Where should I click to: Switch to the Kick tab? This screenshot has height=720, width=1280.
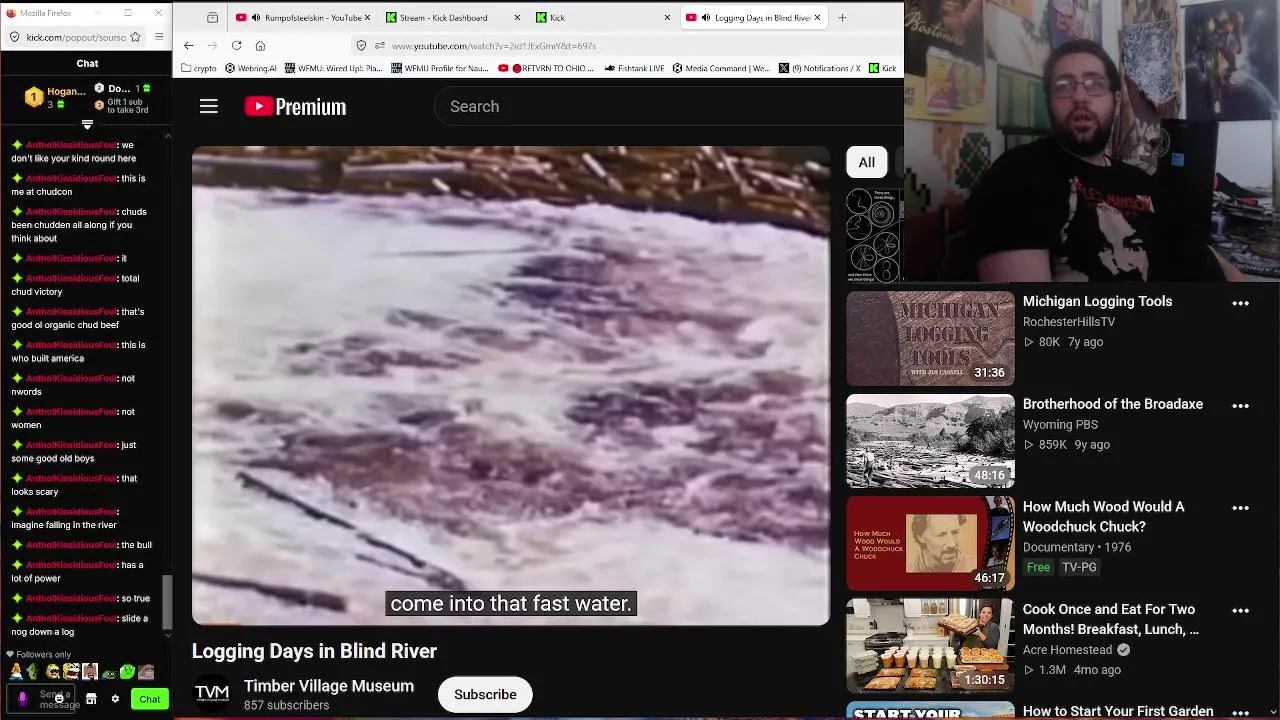(x=603, y=17)
